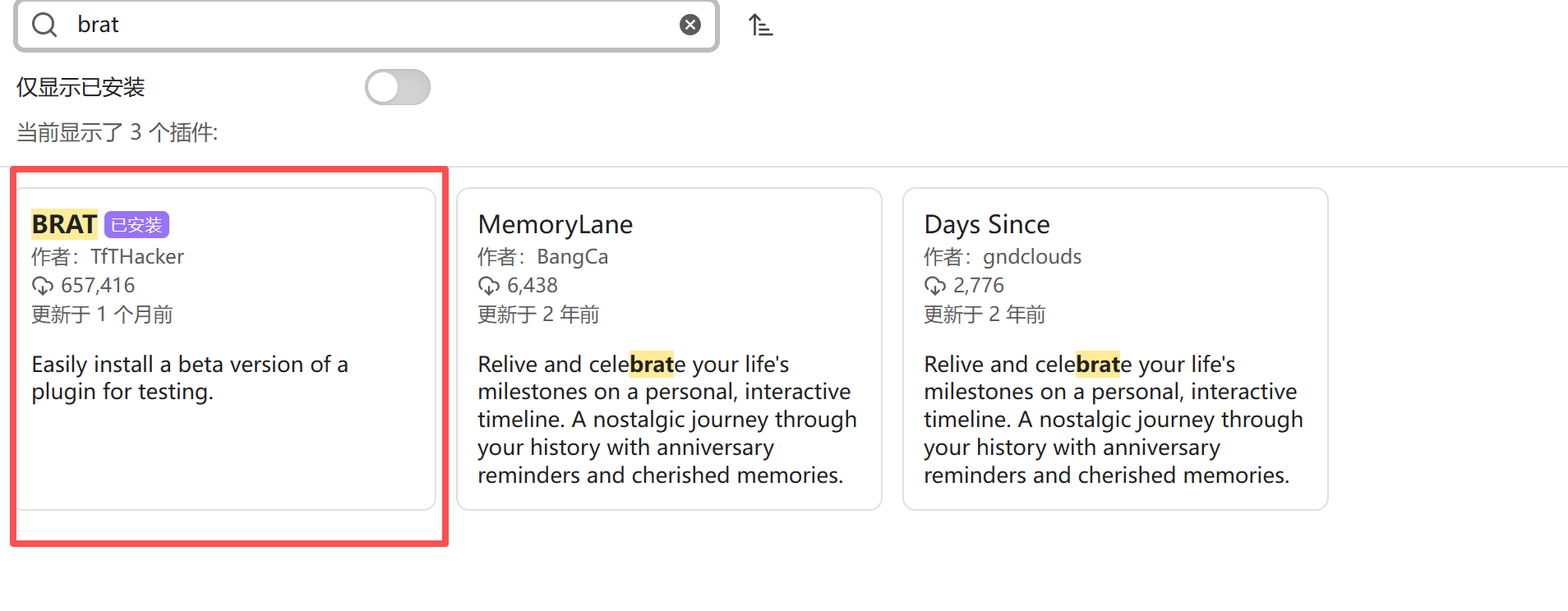Viewport: 1568px width, 611px height.
Task: Click the search magnifier icon
Action: (44, 25)
